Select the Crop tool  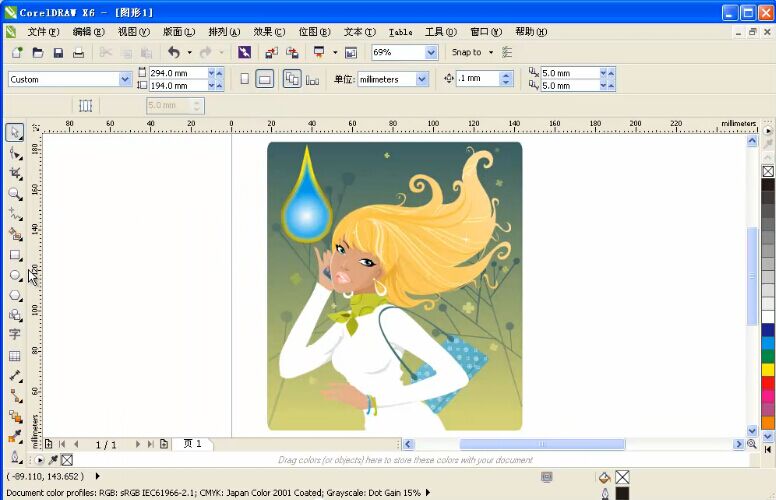tap(15, 173)
